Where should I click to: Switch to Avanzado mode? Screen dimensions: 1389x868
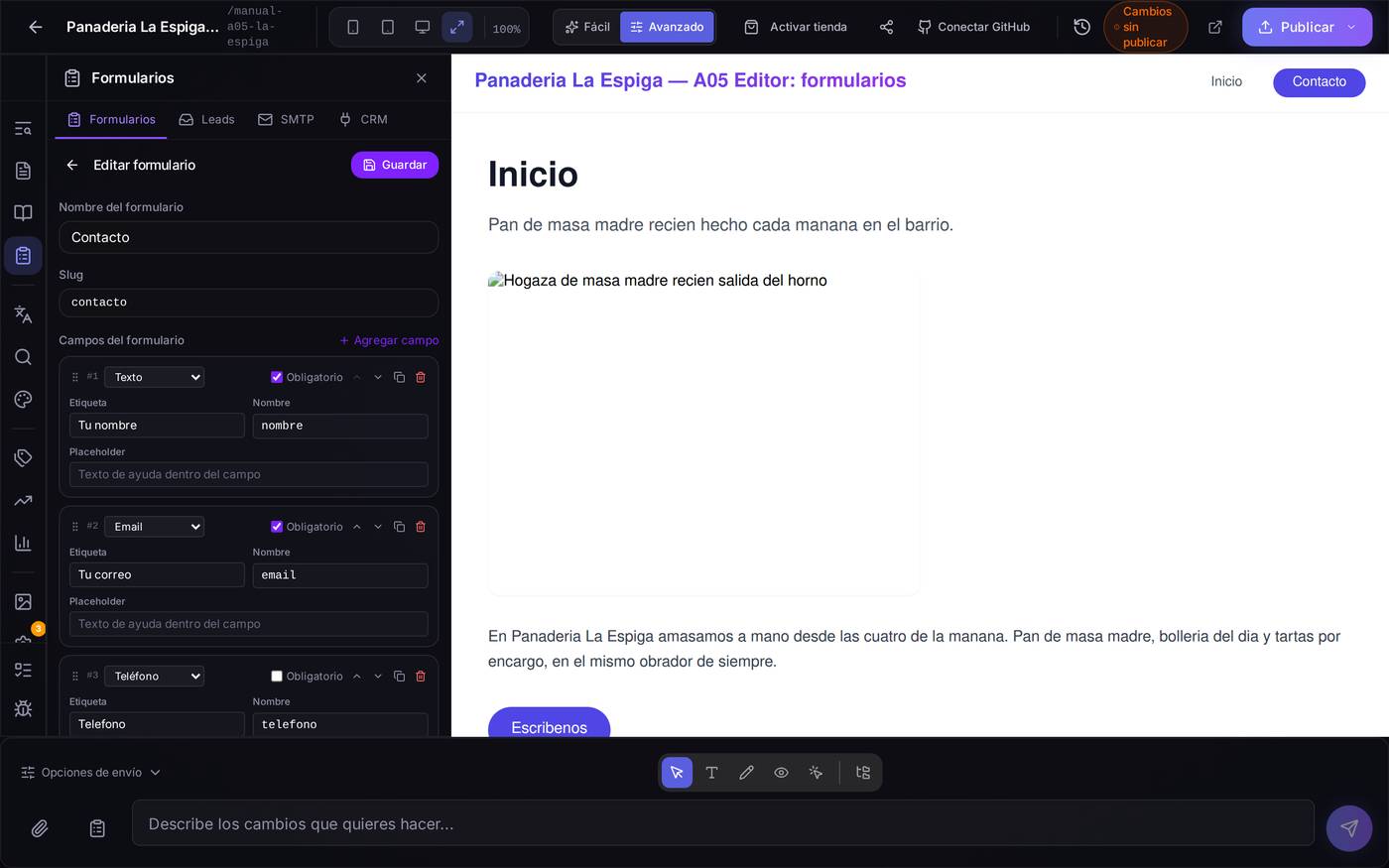click(667, 27)
